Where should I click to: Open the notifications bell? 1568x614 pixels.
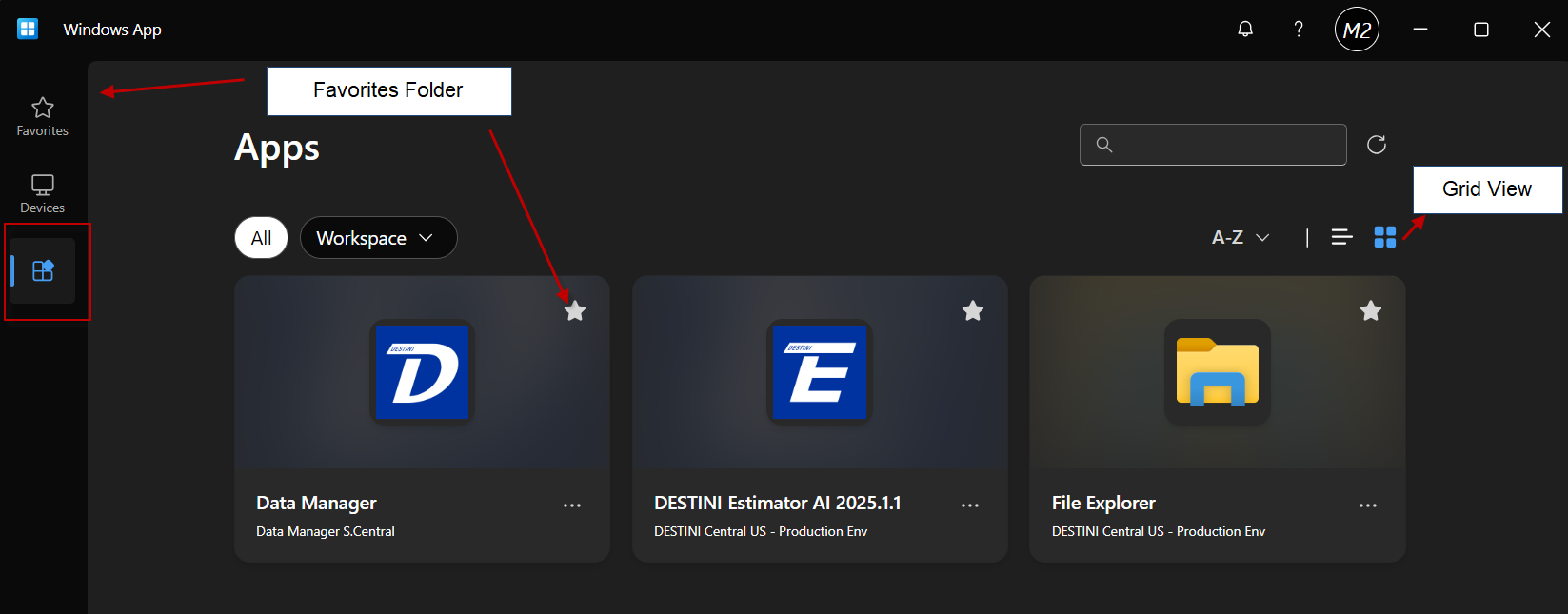(x=1245, y=30)
